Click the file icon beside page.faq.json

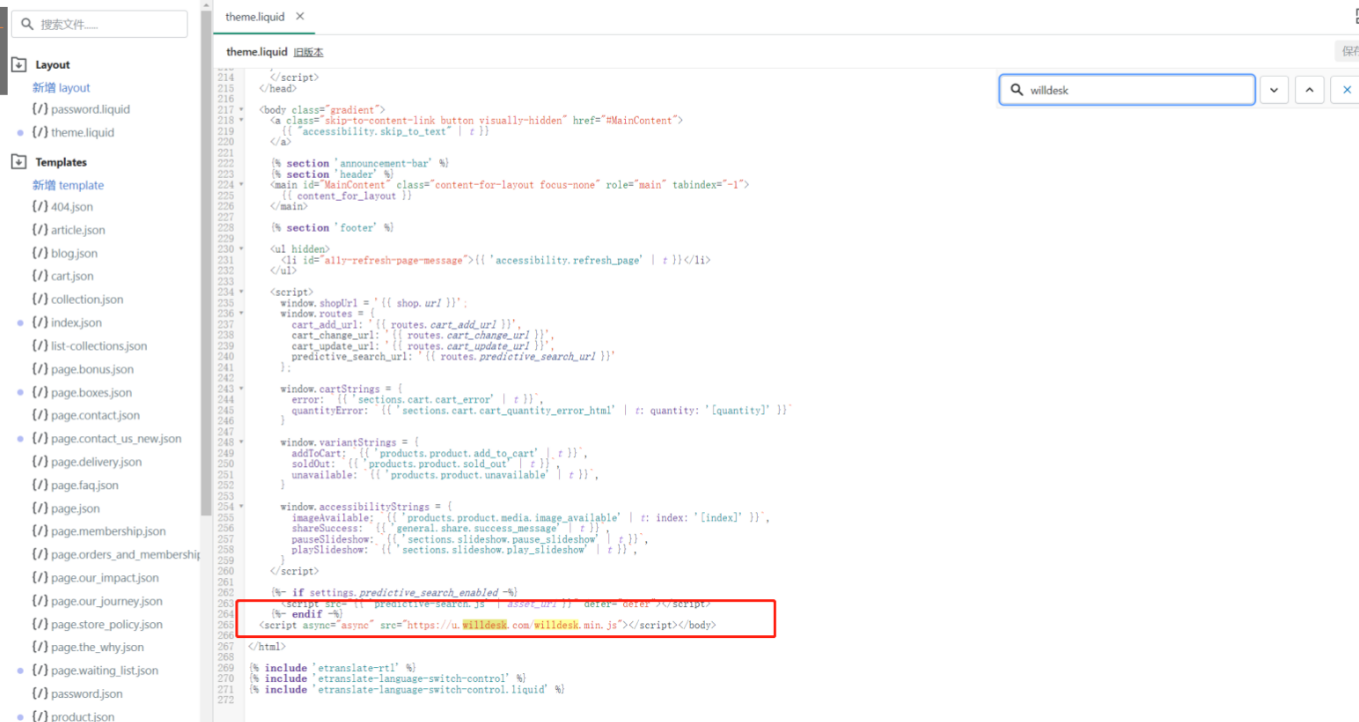(40, 485)
